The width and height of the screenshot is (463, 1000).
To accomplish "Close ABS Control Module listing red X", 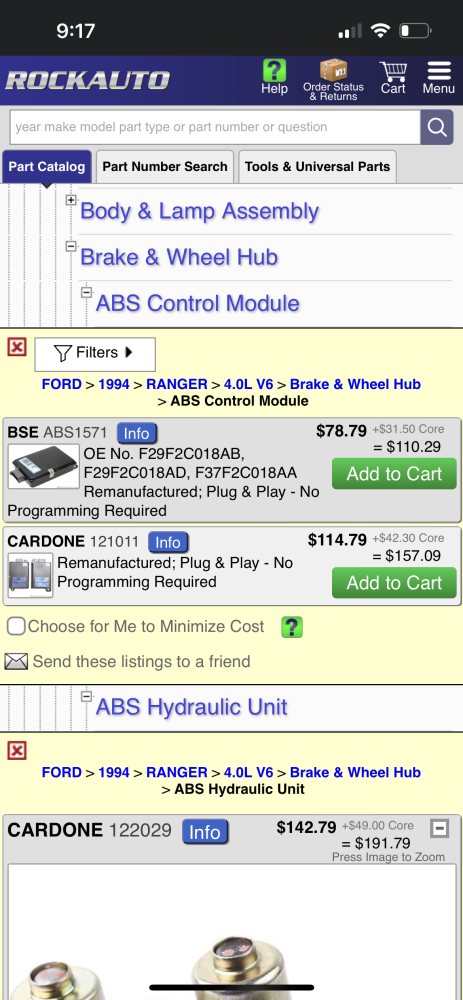I will click(x=17, y=348).
